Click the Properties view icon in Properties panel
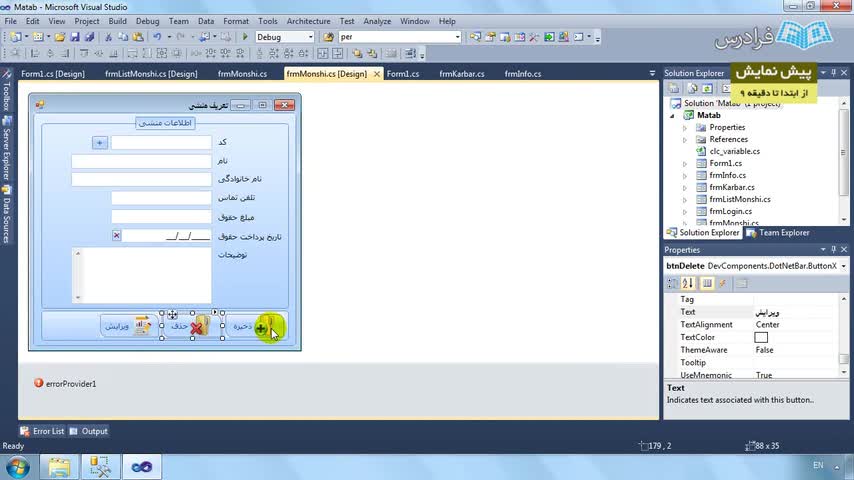 [707, 283]
